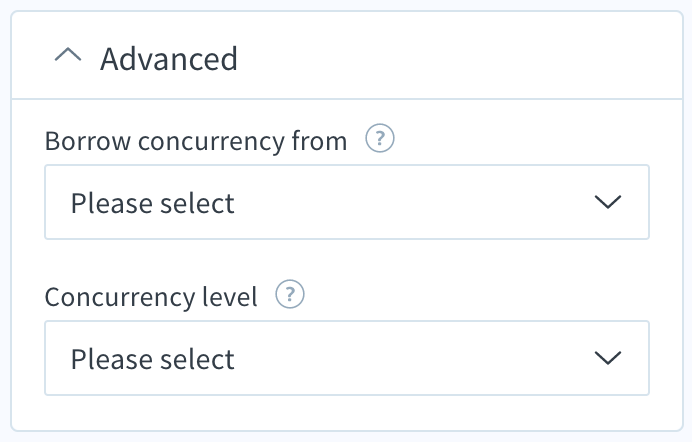Click the Borrow concurrency from label
This screenshot has height=442, width=692.
[196, 141]
